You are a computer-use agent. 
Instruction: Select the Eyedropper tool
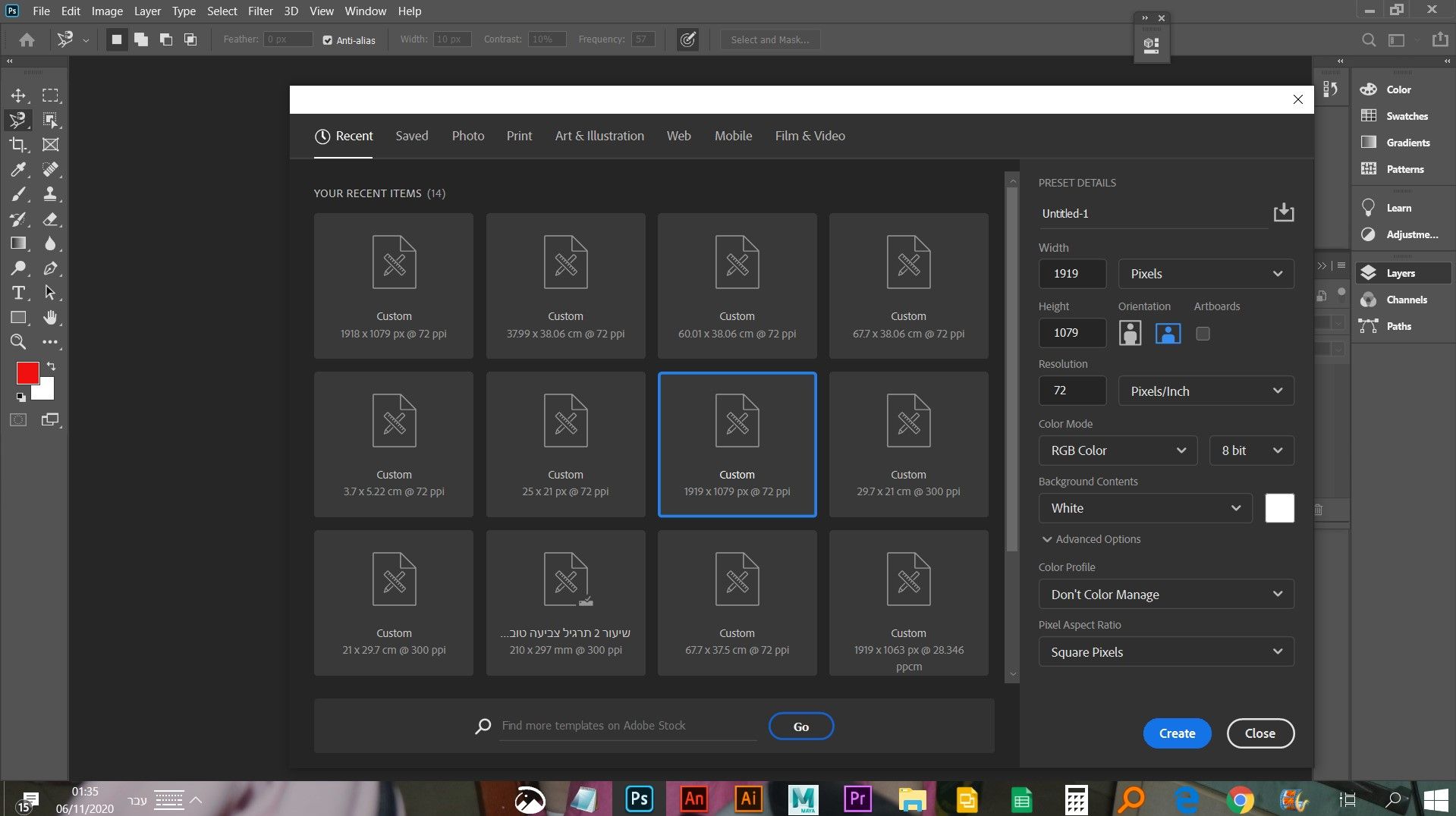tap(18, 170)
